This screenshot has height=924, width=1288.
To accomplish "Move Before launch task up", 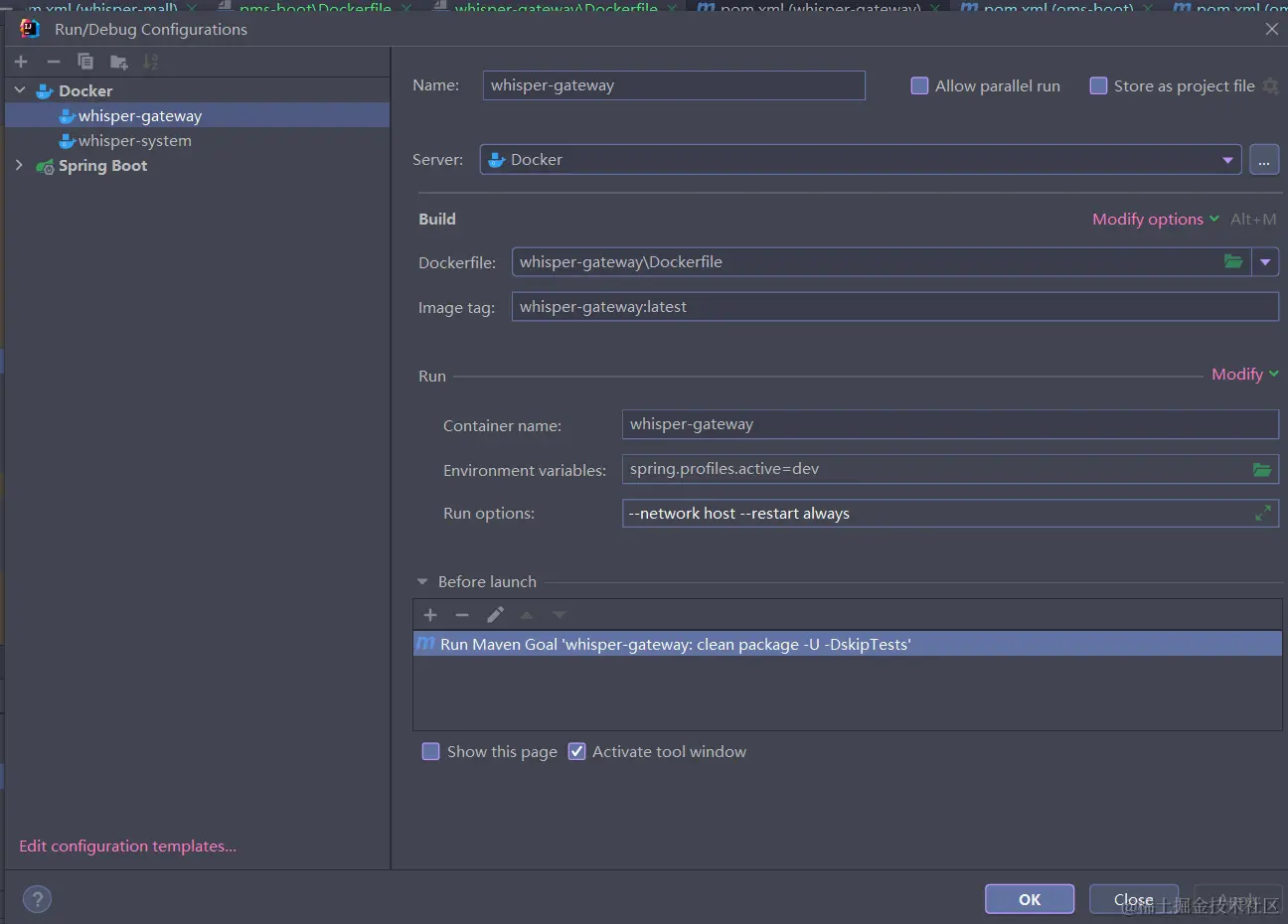I will (x=527, y=615).
